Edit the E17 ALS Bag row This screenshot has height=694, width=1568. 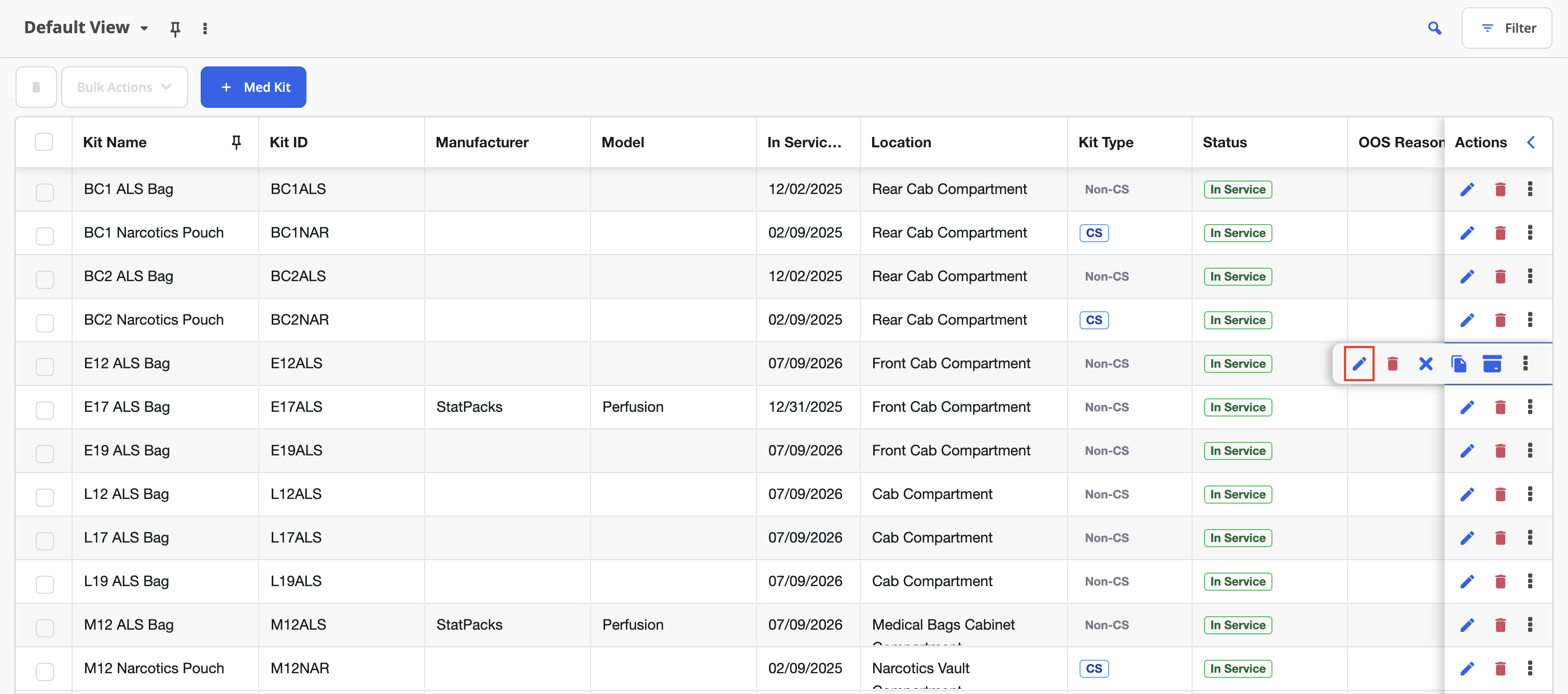pyautogui.click(x=1467, y=407)
